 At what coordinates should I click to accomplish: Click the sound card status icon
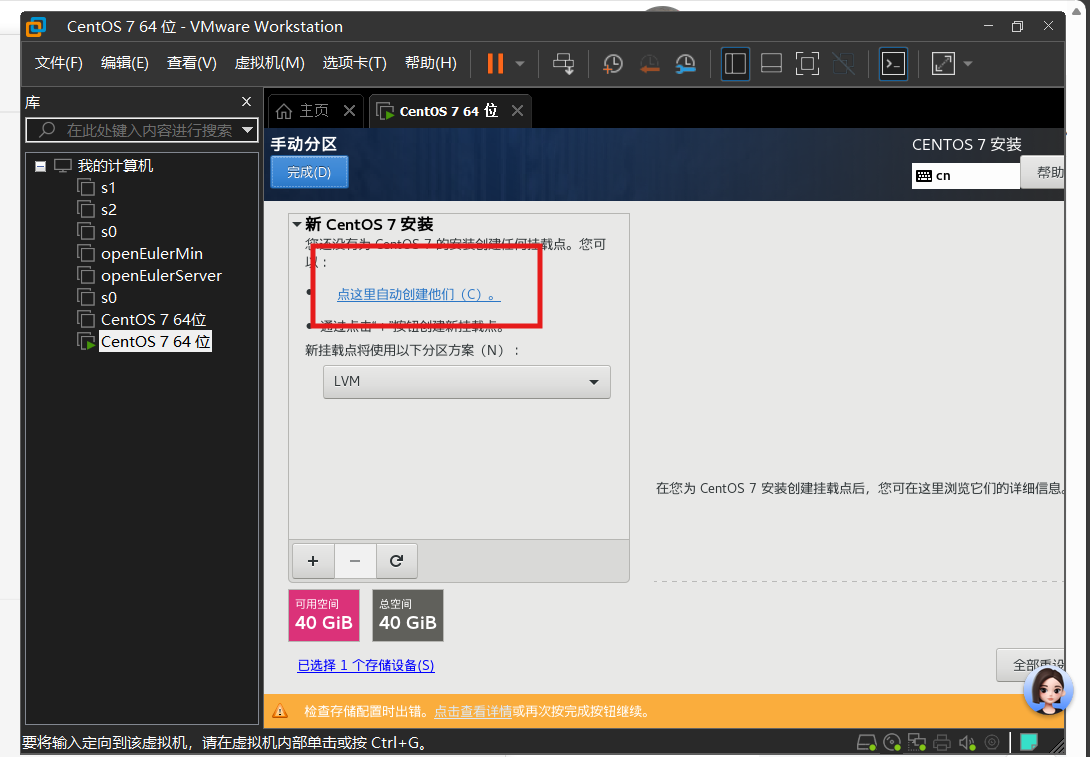coord(967,743)
